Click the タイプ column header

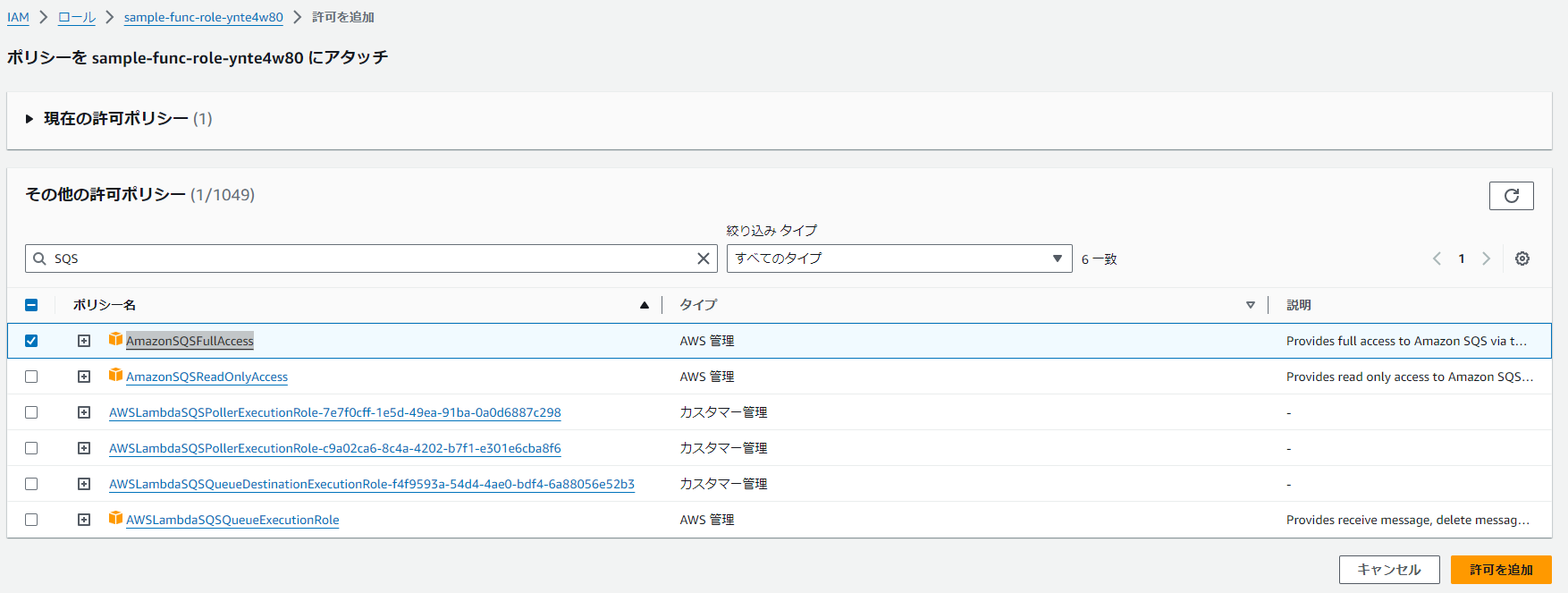click(698, 305)
